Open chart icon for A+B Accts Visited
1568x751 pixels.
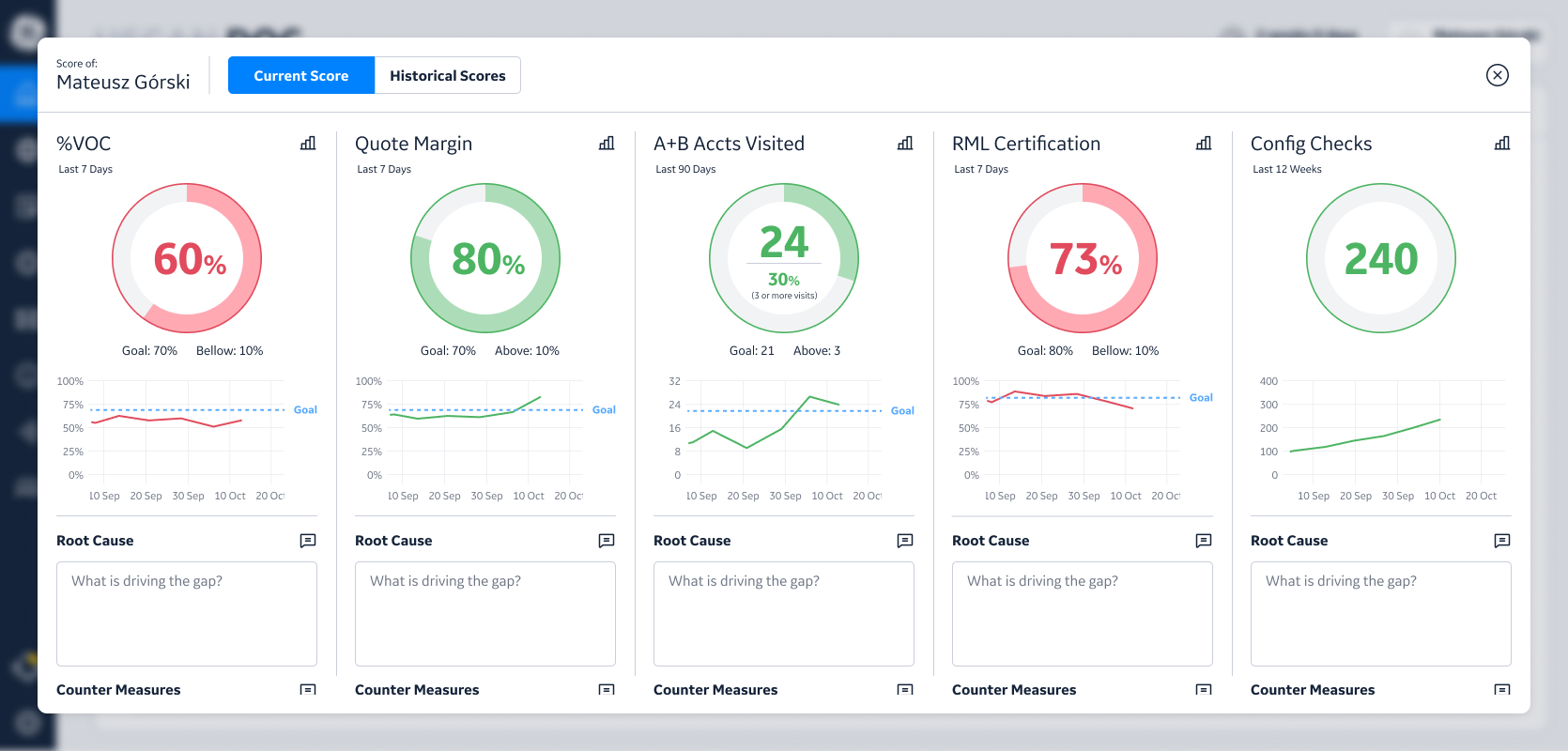pos(905,144)
